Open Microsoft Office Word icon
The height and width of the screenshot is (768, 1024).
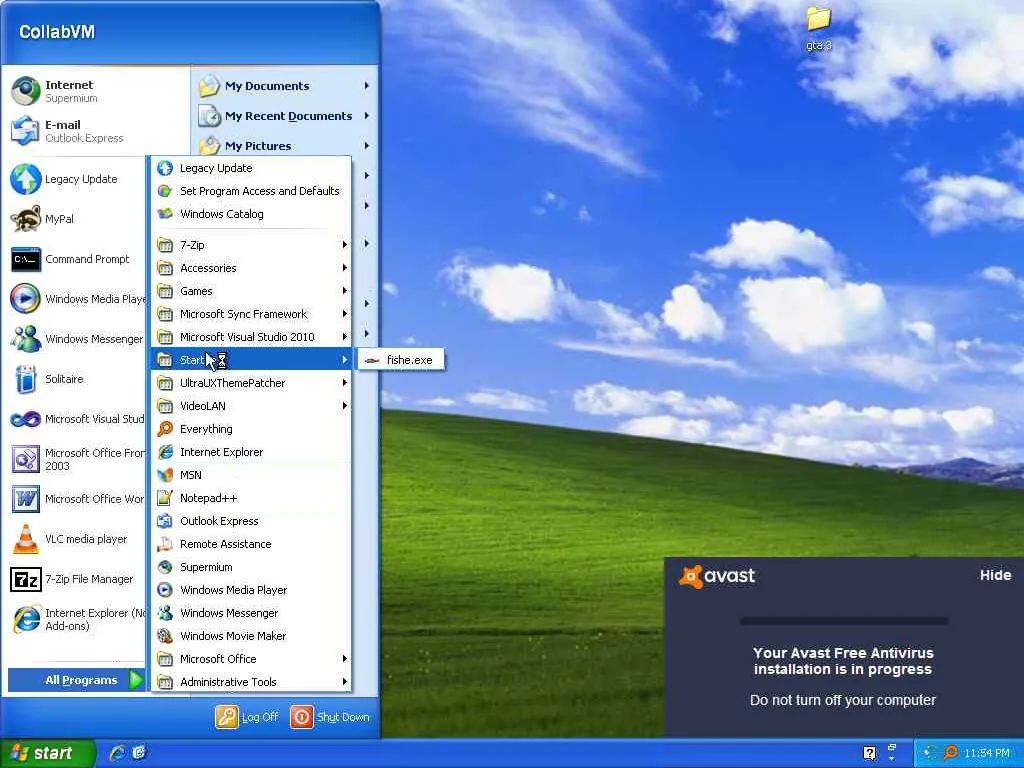click(26, 499)
